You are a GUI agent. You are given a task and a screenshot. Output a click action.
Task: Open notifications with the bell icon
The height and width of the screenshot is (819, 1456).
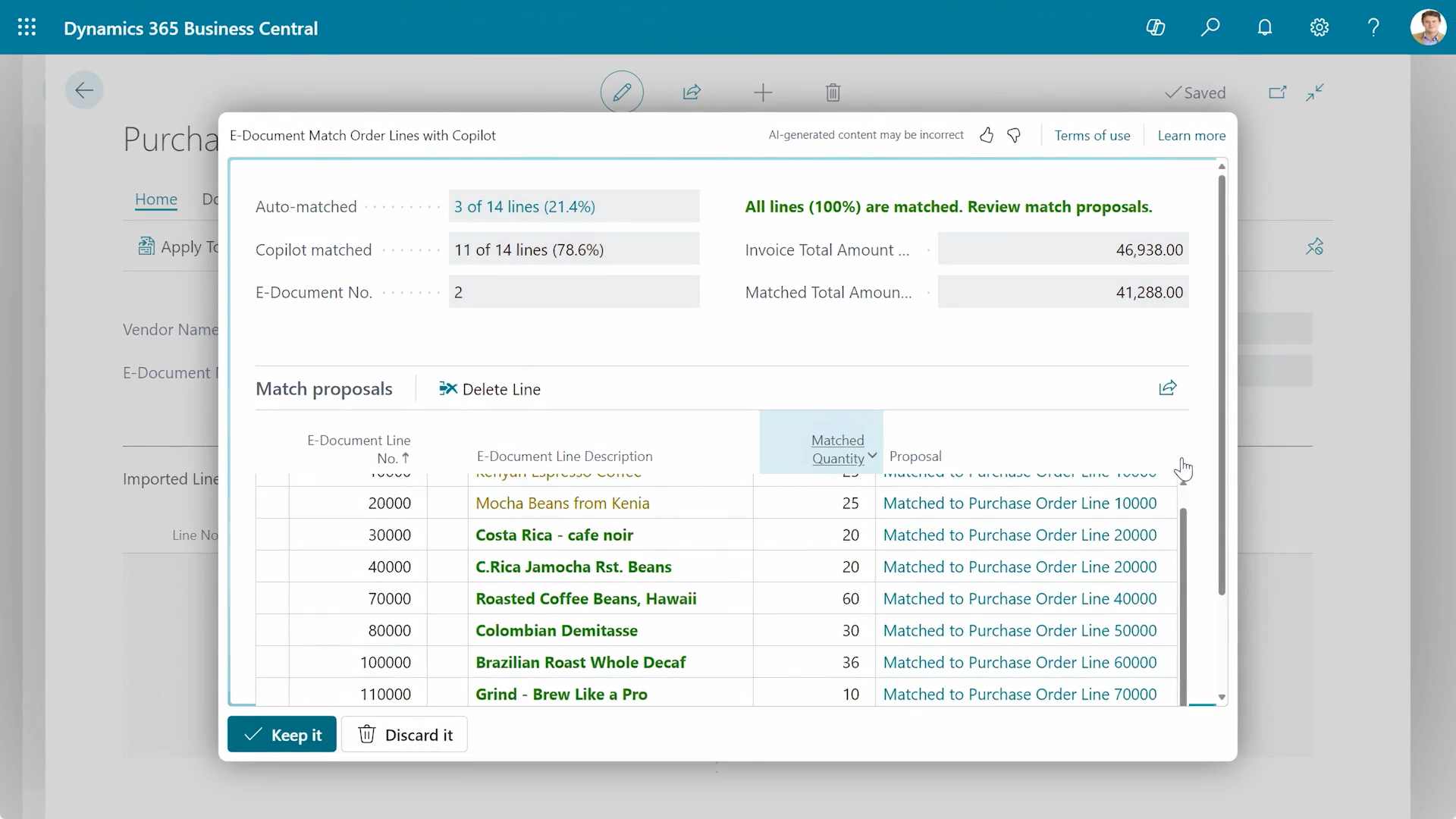click(1265, 27)
